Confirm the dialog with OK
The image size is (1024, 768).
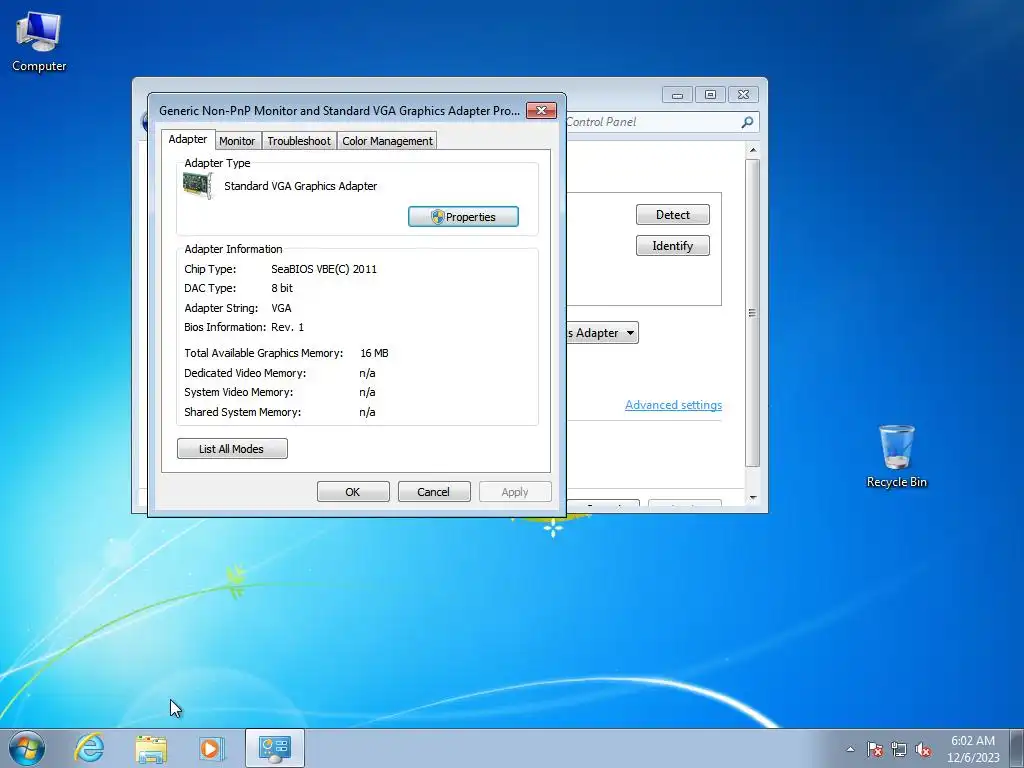click(x=353, y=492)
